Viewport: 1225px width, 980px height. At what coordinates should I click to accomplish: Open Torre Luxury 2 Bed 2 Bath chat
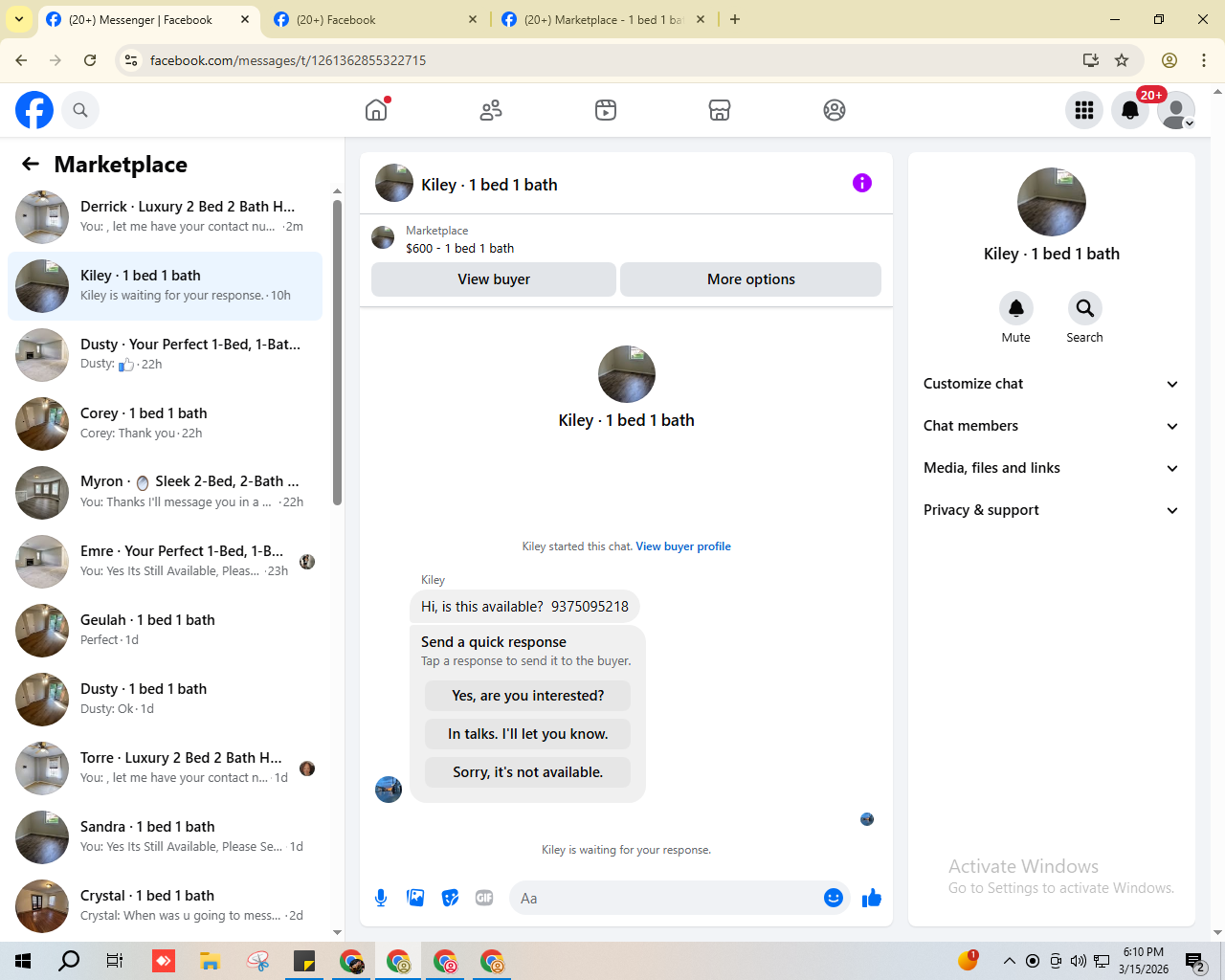pos(165,768)
